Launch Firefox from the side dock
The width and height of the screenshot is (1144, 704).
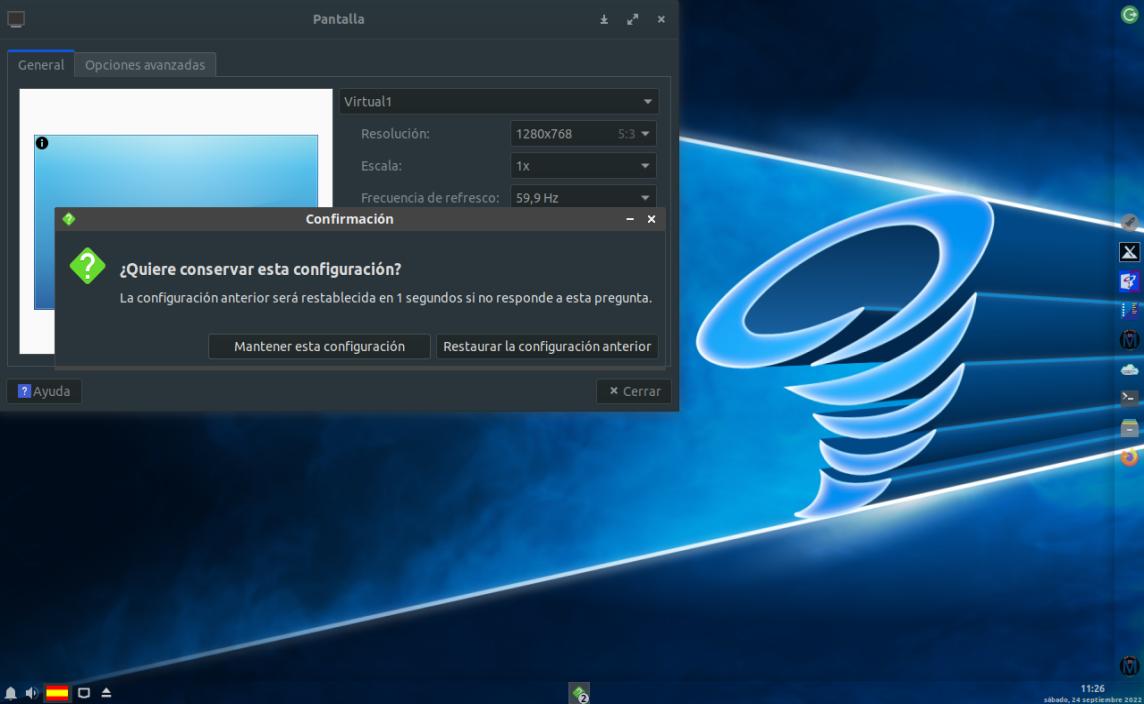1129,457
